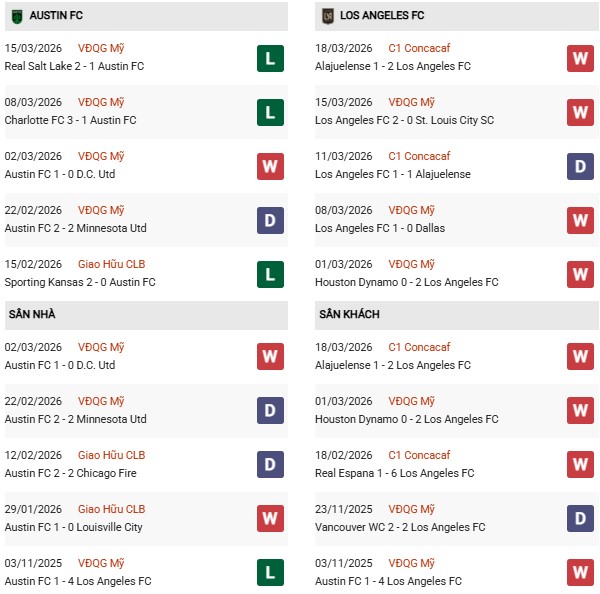Open the LOS ANGELES FC team header
The width and height of the screenshot is (600, 594).
(x=382, y=16)
